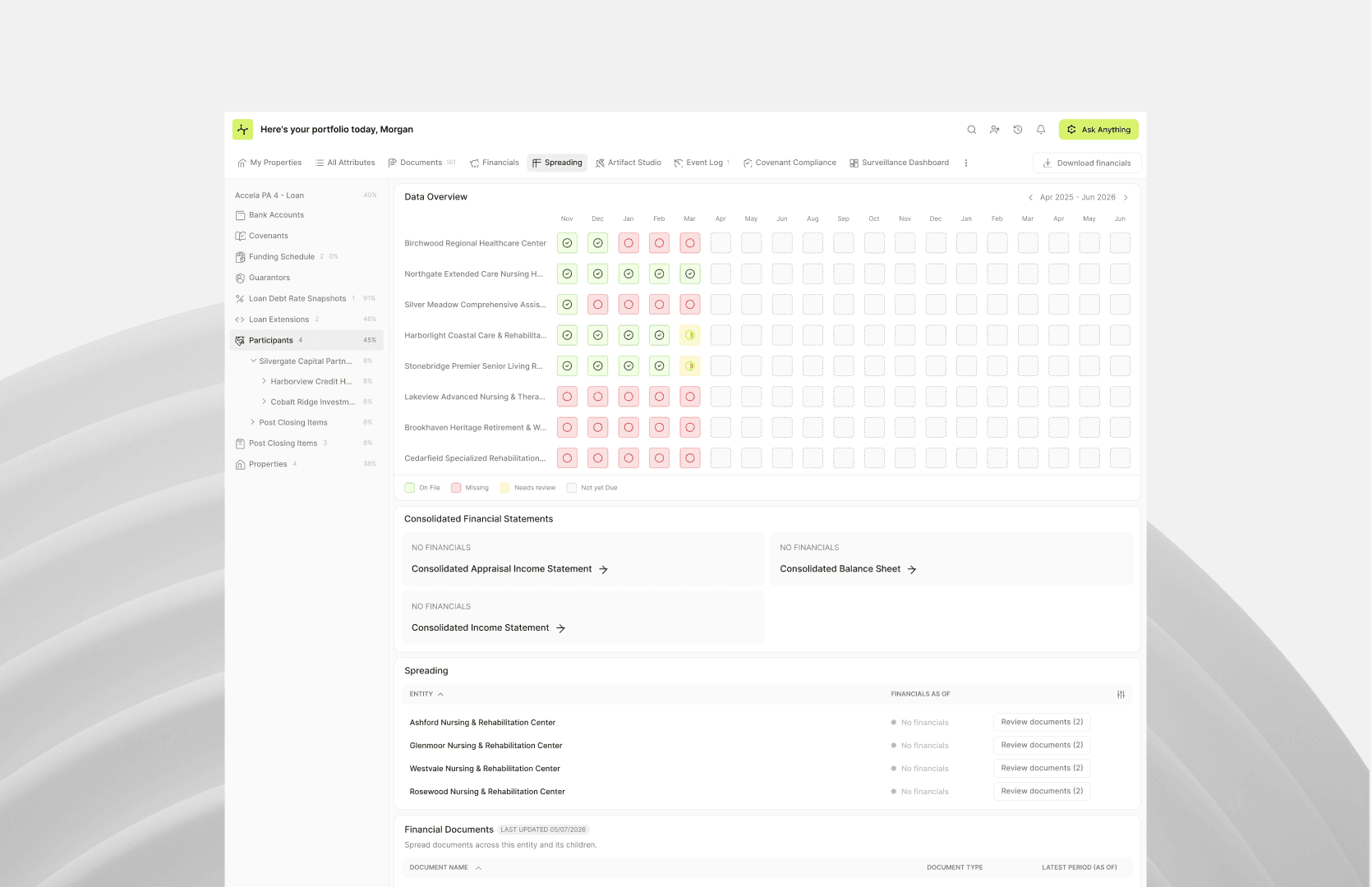
Task: Toggle Lakeview November missing status cell
Action: click(x=567, y=397)
